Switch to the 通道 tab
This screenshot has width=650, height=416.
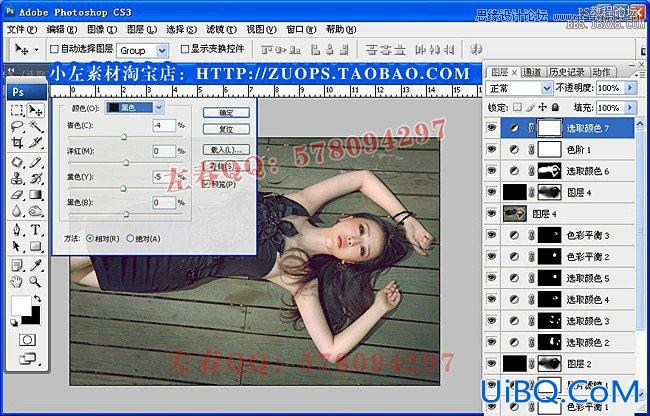(531, 72)
